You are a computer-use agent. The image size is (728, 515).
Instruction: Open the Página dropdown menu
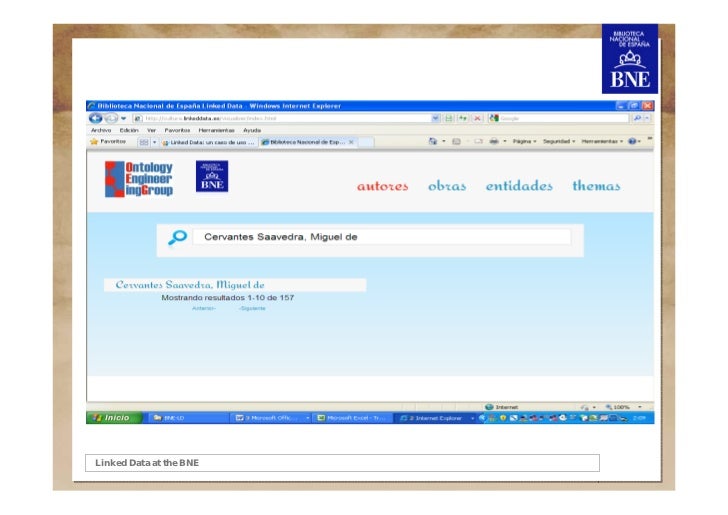coord(524,141)
